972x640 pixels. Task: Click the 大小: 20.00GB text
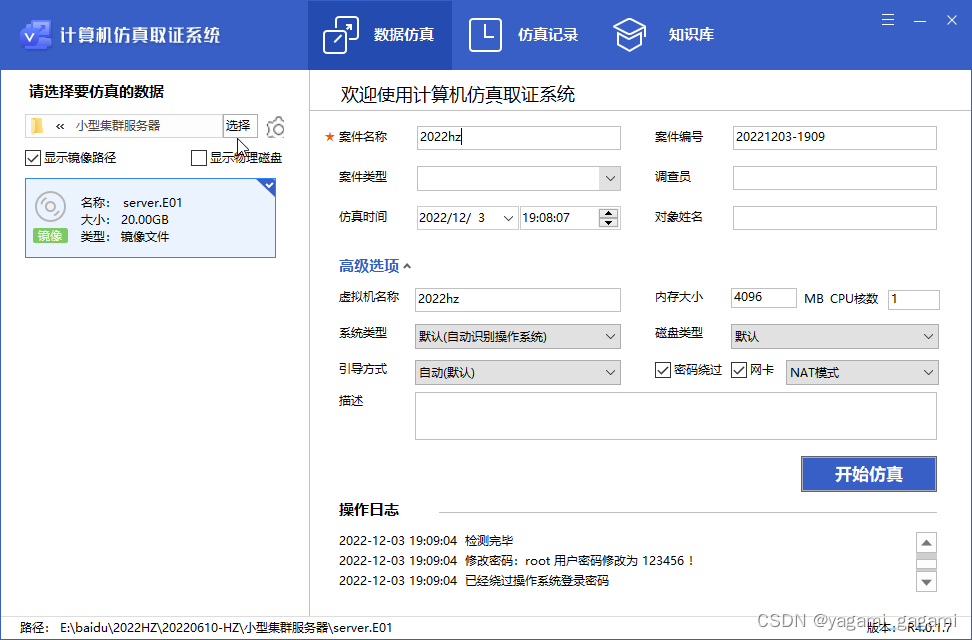125,220
